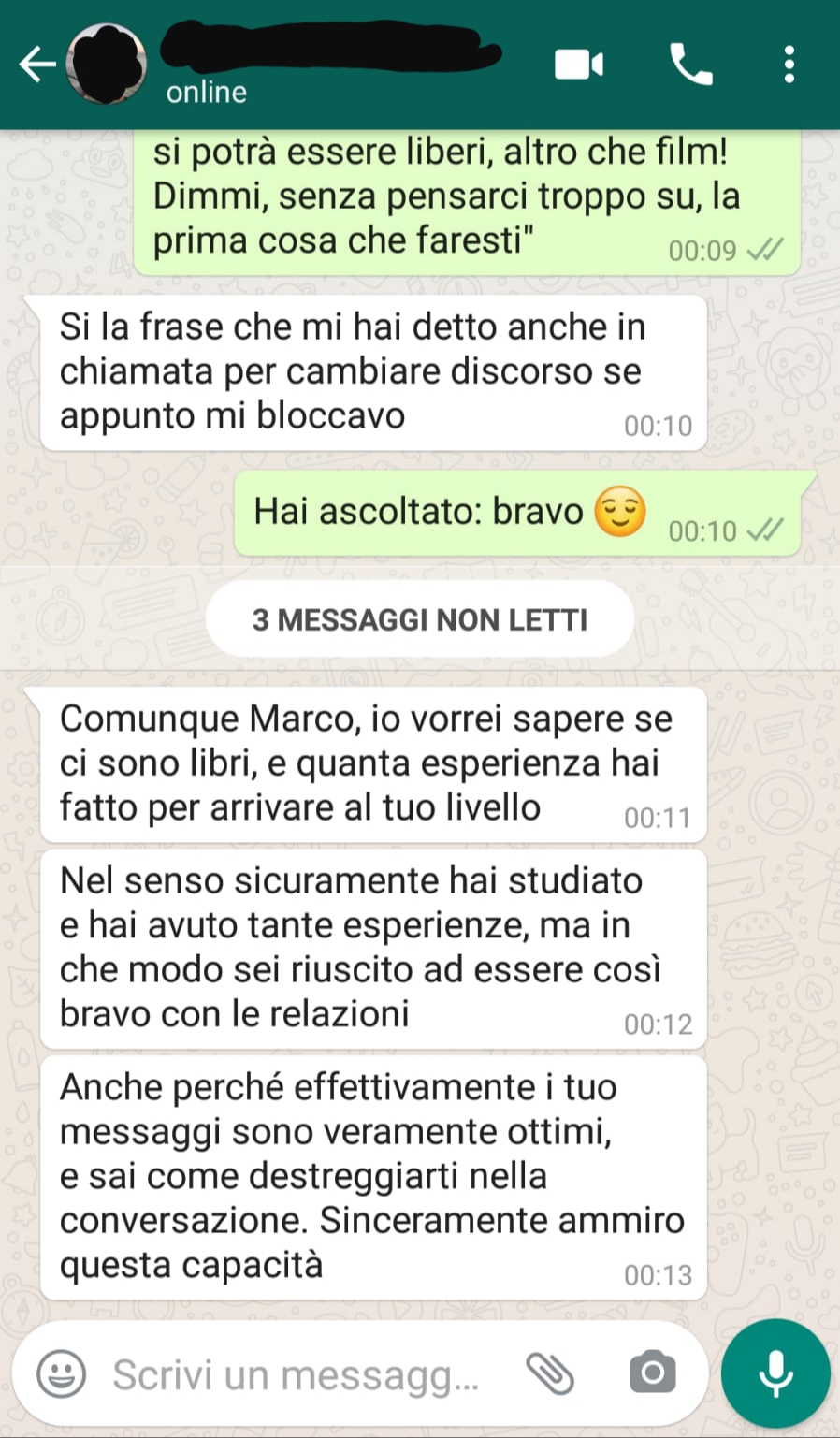Tap the '3 MESSAGGI NON LETTI' banner
The height and width of the screenshot is (1438, 840).
point(420,619)
